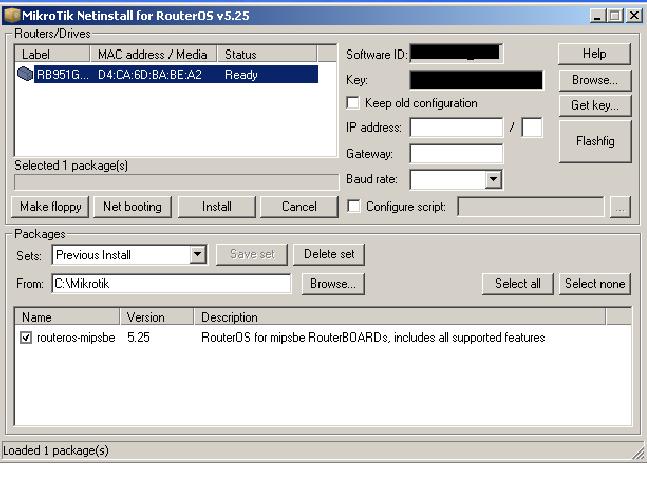Click the install progress bar

click(177, 182)
